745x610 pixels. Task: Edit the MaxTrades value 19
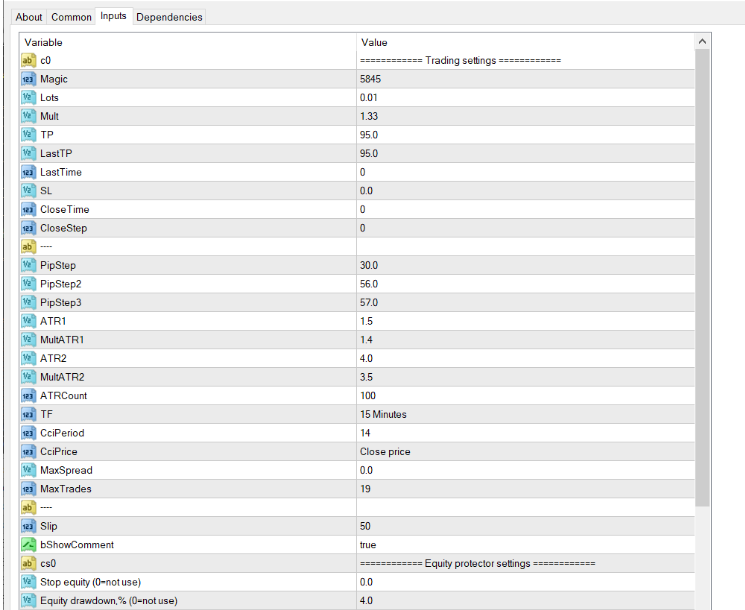coord(525,489)
